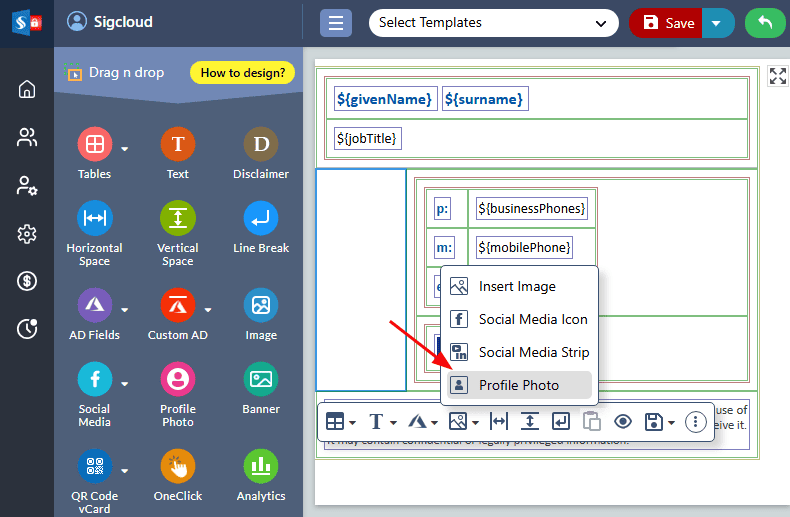Click the Disclaimer element icon

(261, 145)
